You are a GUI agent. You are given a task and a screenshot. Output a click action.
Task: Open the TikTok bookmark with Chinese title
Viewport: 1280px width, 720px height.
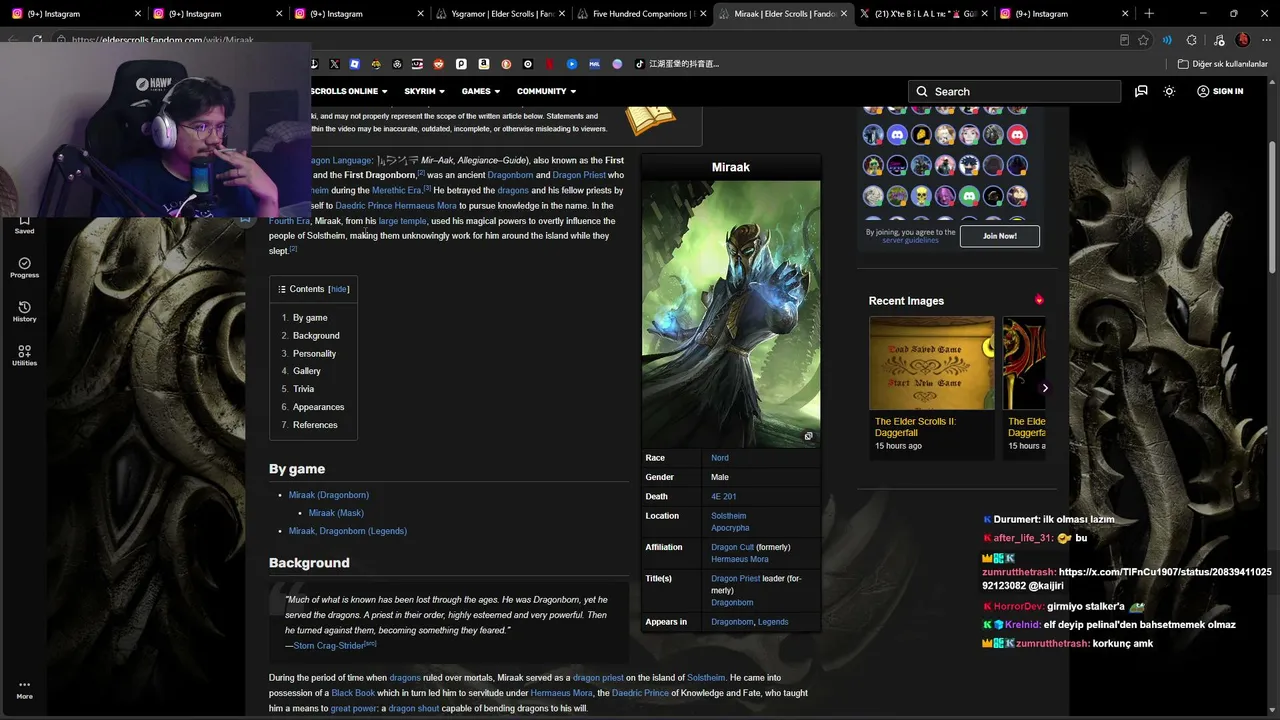[677, 64]
